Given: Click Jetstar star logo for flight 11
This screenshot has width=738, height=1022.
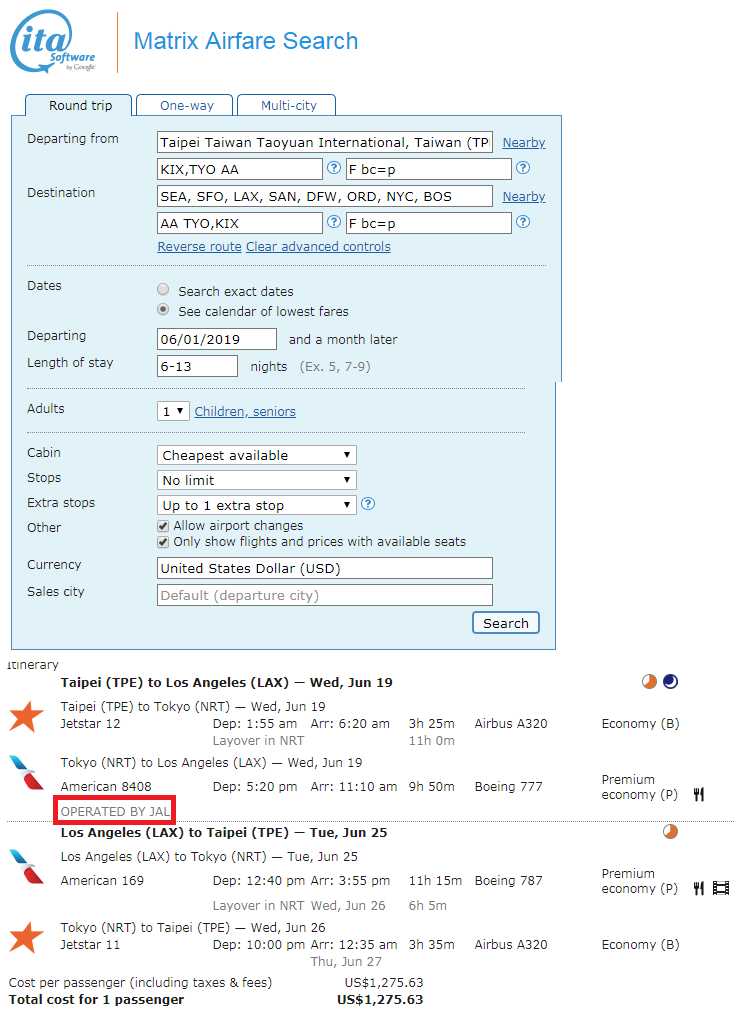Looking at the screenshot, I should 27,937.
